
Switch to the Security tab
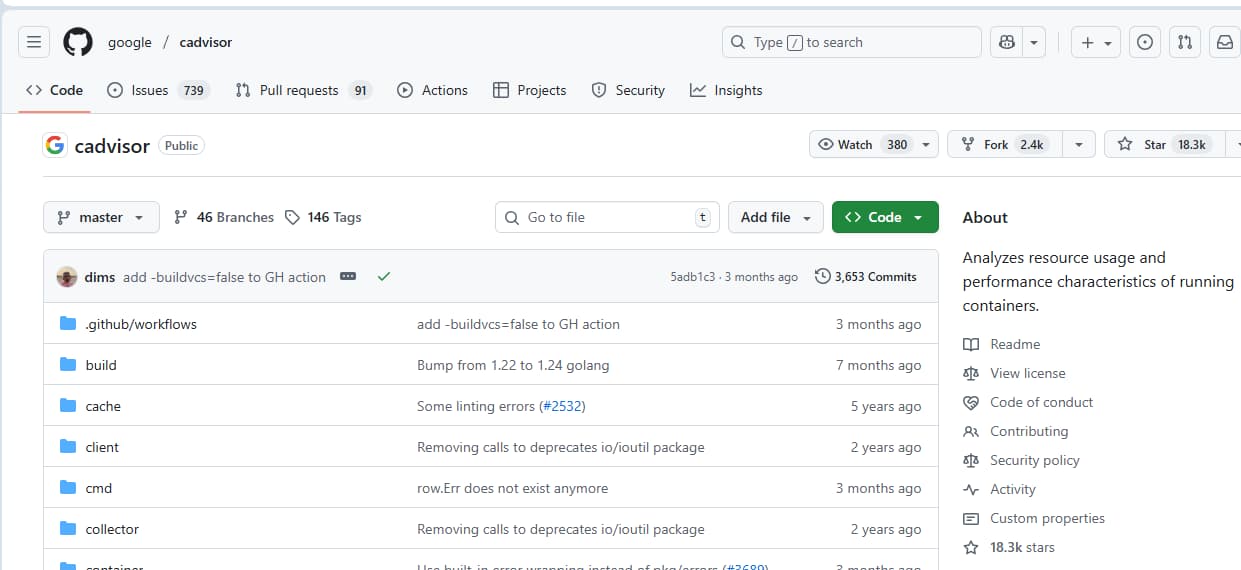tap(628, 90)
